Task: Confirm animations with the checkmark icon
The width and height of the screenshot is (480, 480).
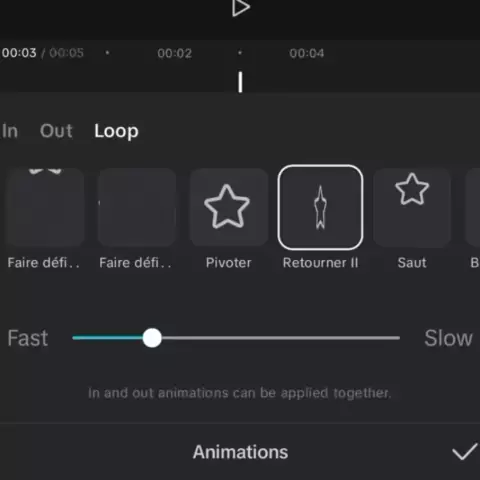Action: coord(464,452)
